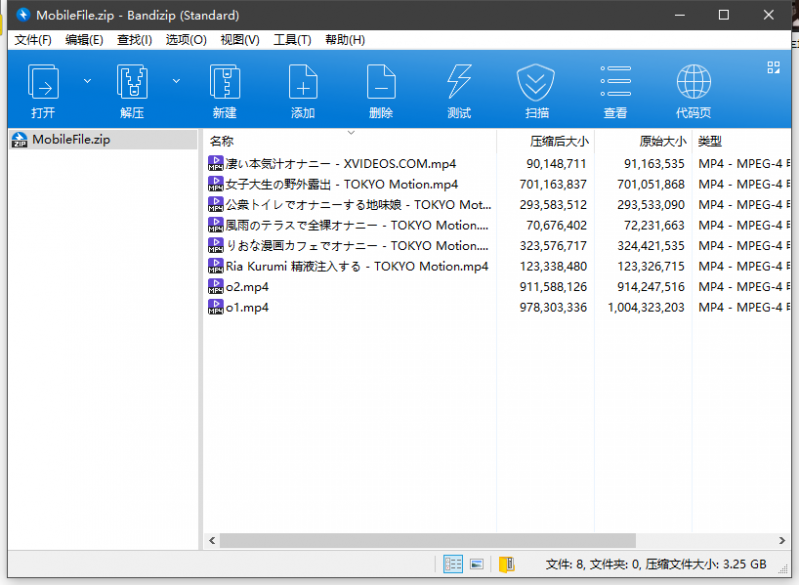The image size is (799, 585).
Task: Expand the dropdown arrow beside Open (打开)
Action: (x=87, y=80)
